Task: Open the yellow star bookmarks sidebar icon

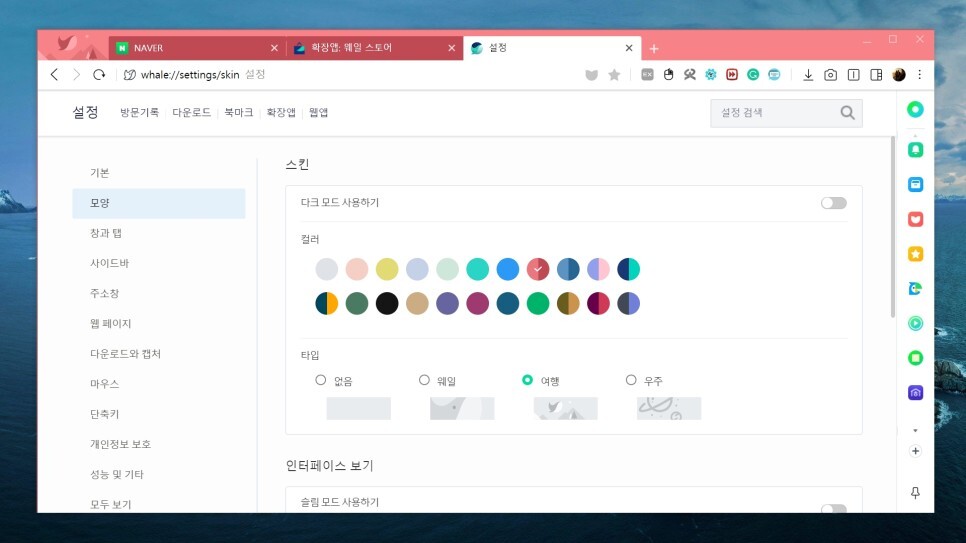Action: (915, 253)
